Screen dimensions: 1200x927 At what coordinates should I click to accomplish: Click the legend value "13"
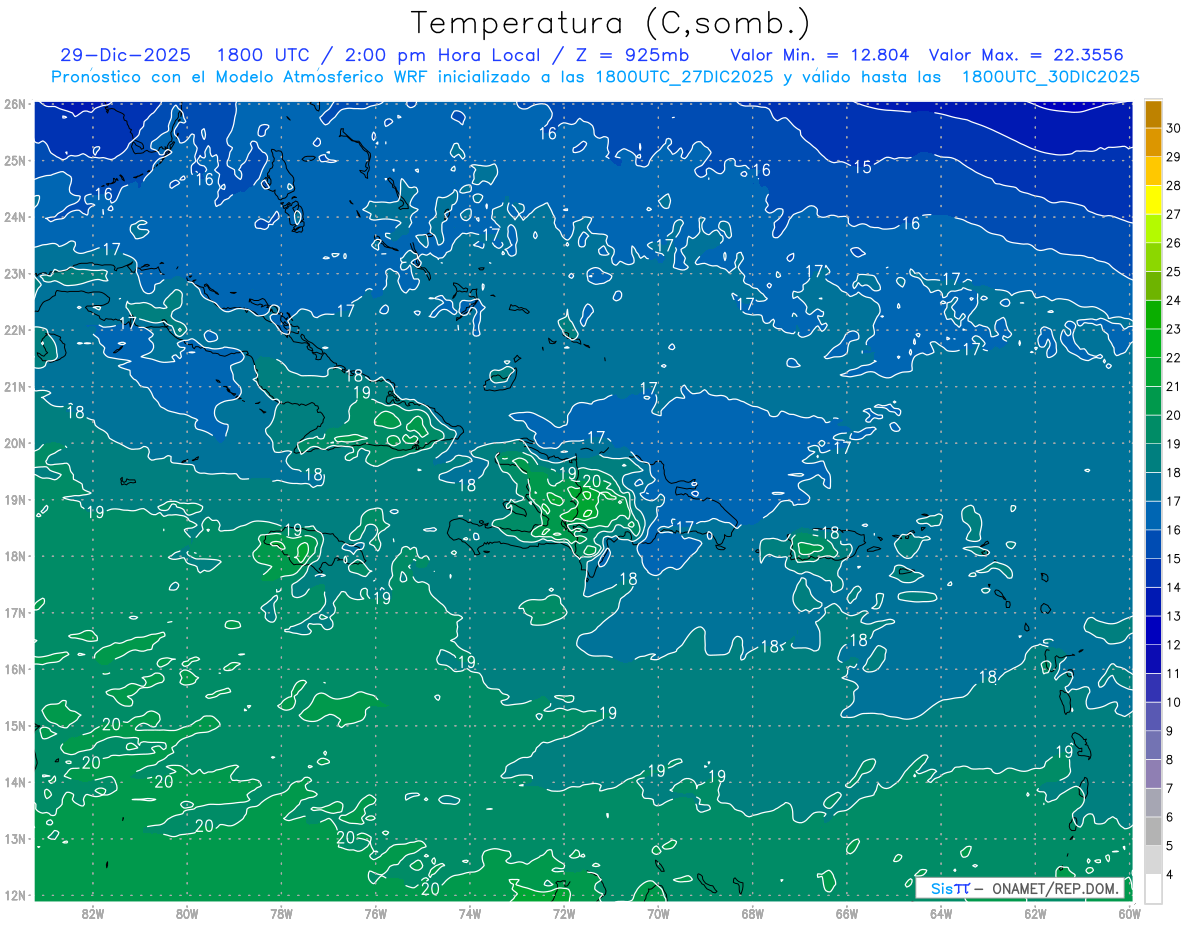coord(1174,616)
